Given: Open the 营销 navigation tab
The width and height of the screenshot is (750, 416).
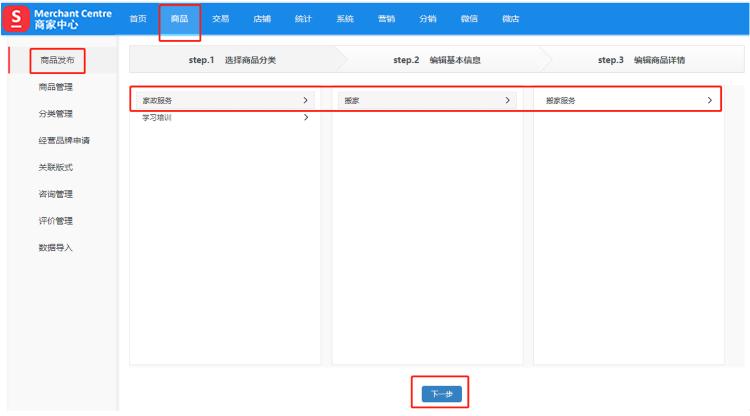Looking at the screenshot, I should (x=386, y=19).
